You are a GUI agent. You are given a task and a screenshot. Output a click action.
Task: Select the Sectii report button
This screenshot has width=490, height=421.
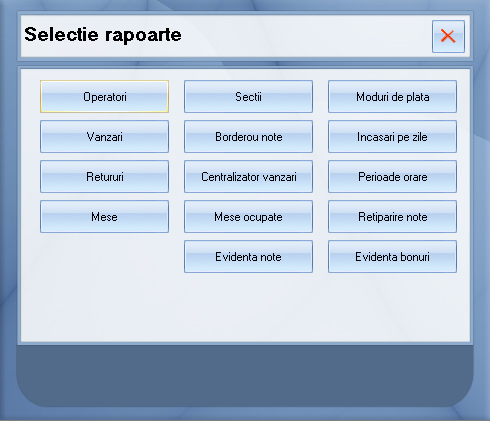(x=248, y=97)
